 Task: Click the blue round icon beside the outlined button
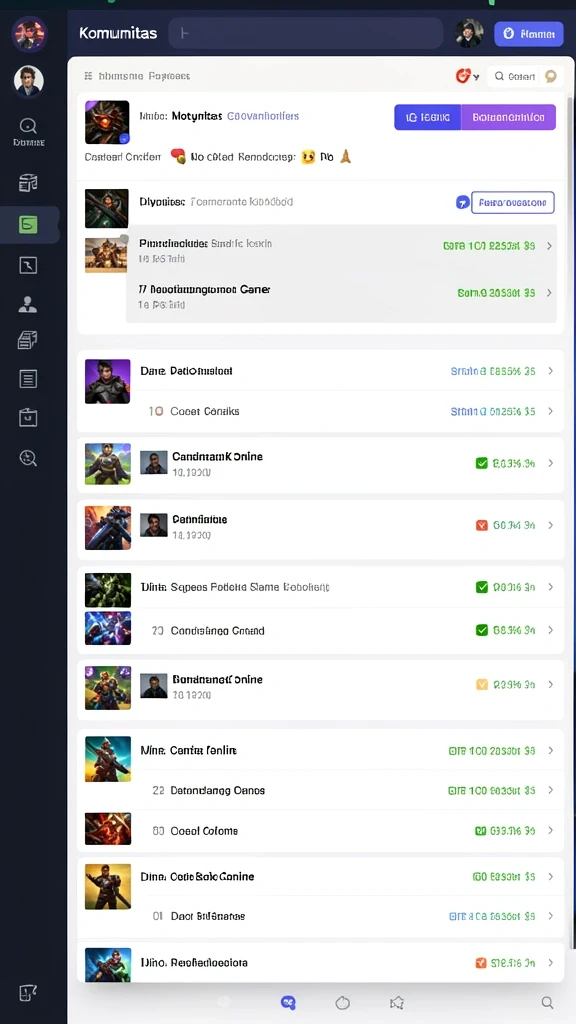click(462, 202)
